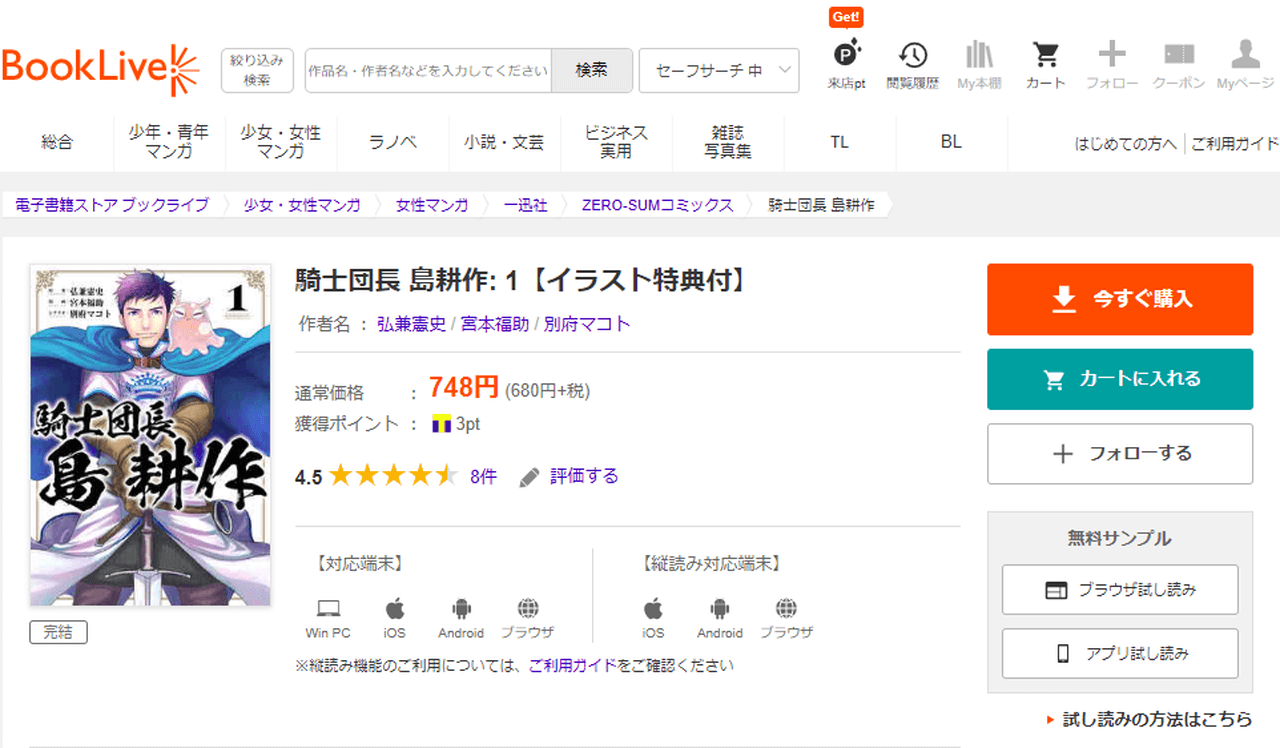Click the Myページ profile icon

tap(1244, 56)
